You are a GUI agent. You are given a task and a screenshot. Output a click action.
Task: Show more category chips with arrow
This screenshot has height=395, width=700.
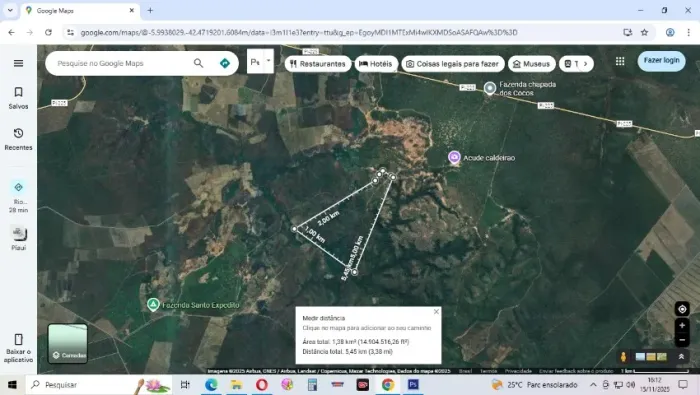point(585,64)
